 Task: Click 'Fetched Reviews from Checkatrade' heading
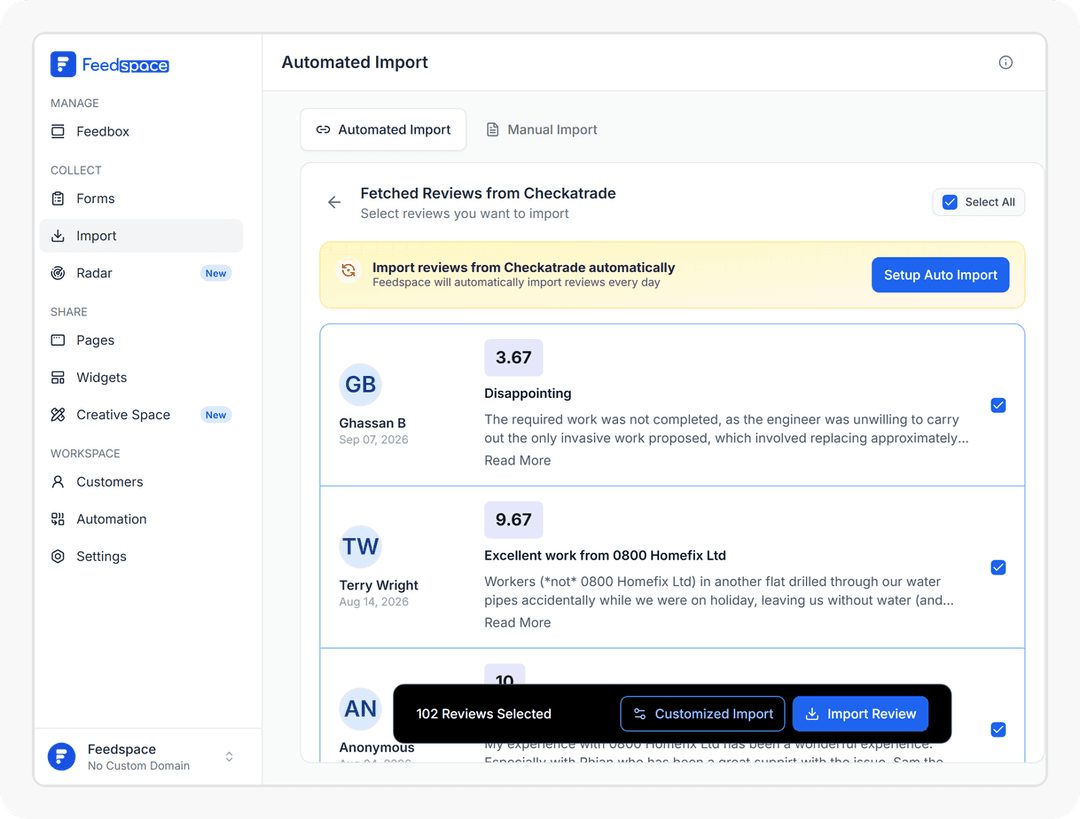[488, 193]
